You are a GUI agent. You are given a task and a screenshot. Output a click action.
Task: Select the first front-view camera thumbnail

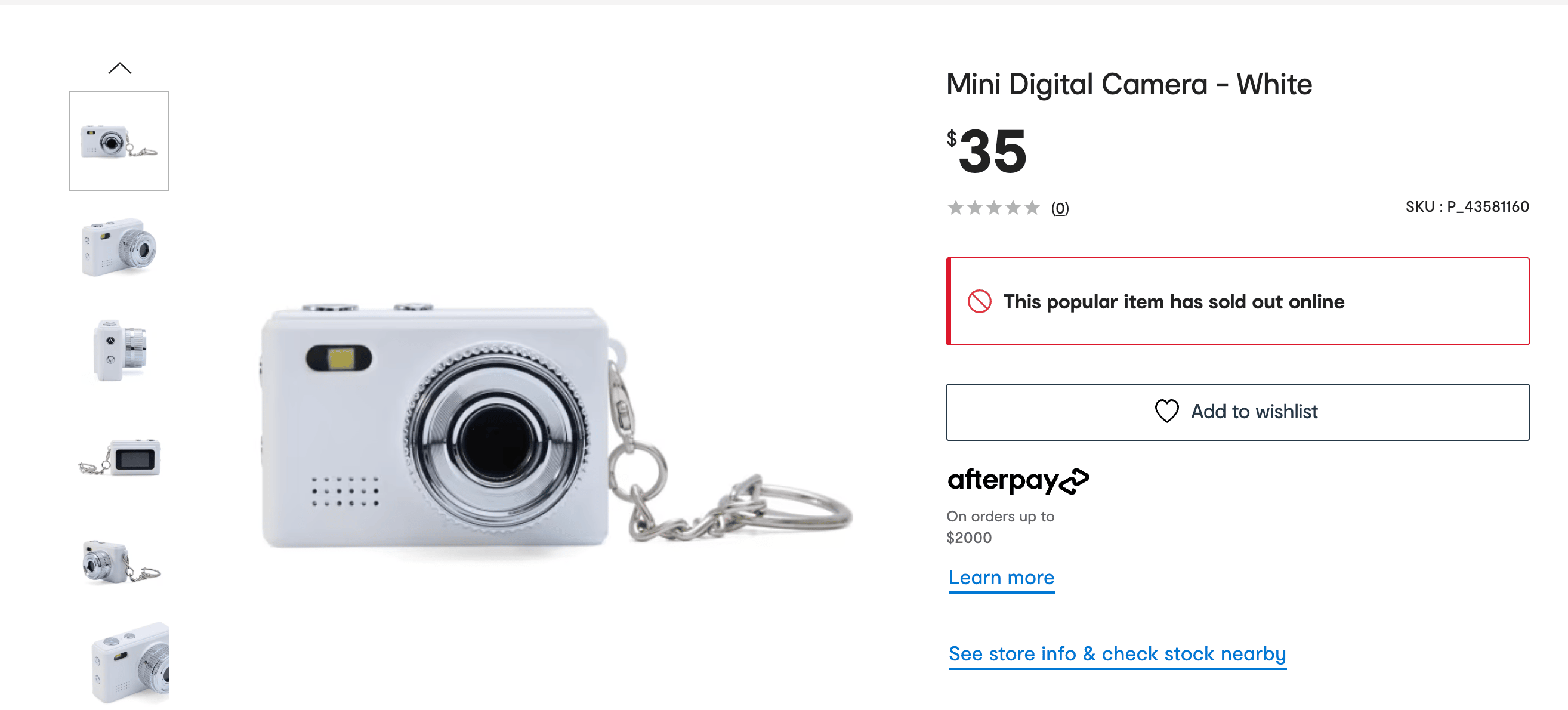[x=119, y=141]
